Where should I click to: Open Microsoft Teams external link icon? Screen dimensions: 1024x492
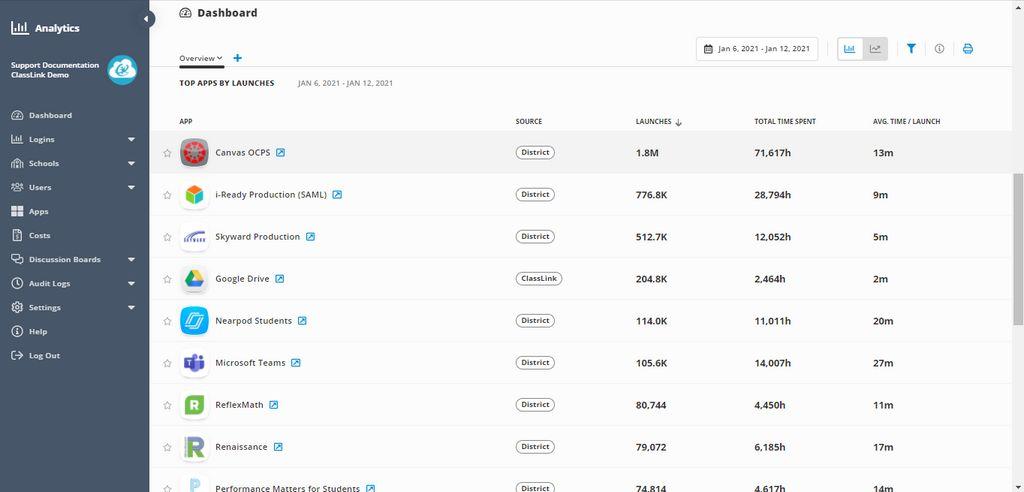(296, 363)
